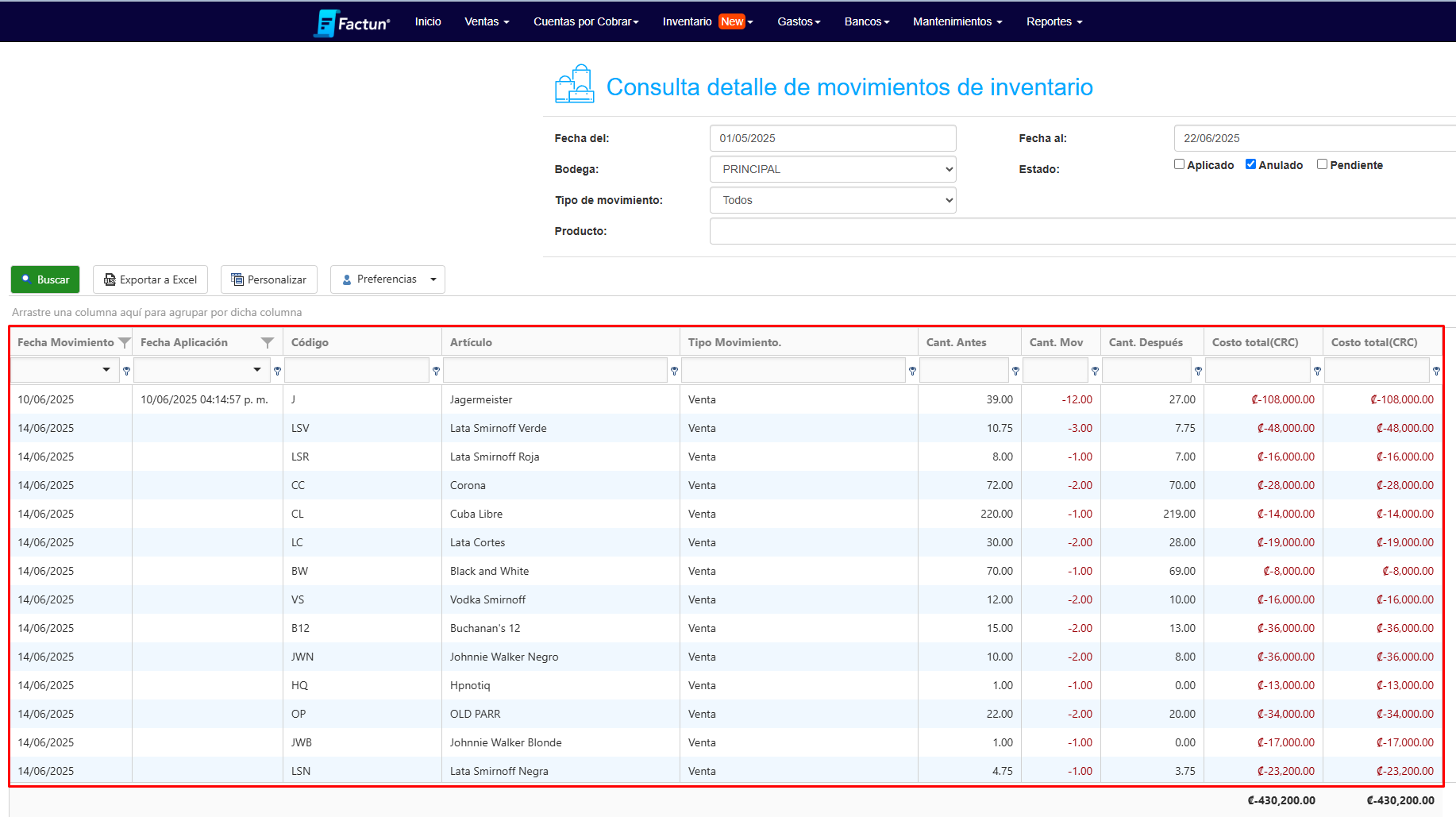Go to Inicio in the navigation bar
The image size is (1456, 817).
pos(428,21)
